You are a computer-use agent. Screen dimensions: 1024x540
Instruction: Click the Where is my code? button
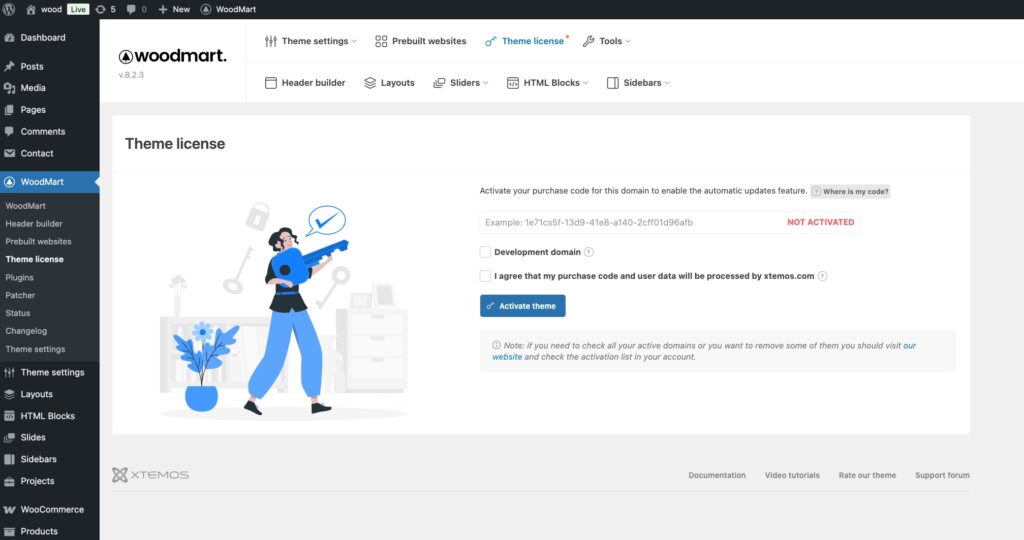point(850,191)
